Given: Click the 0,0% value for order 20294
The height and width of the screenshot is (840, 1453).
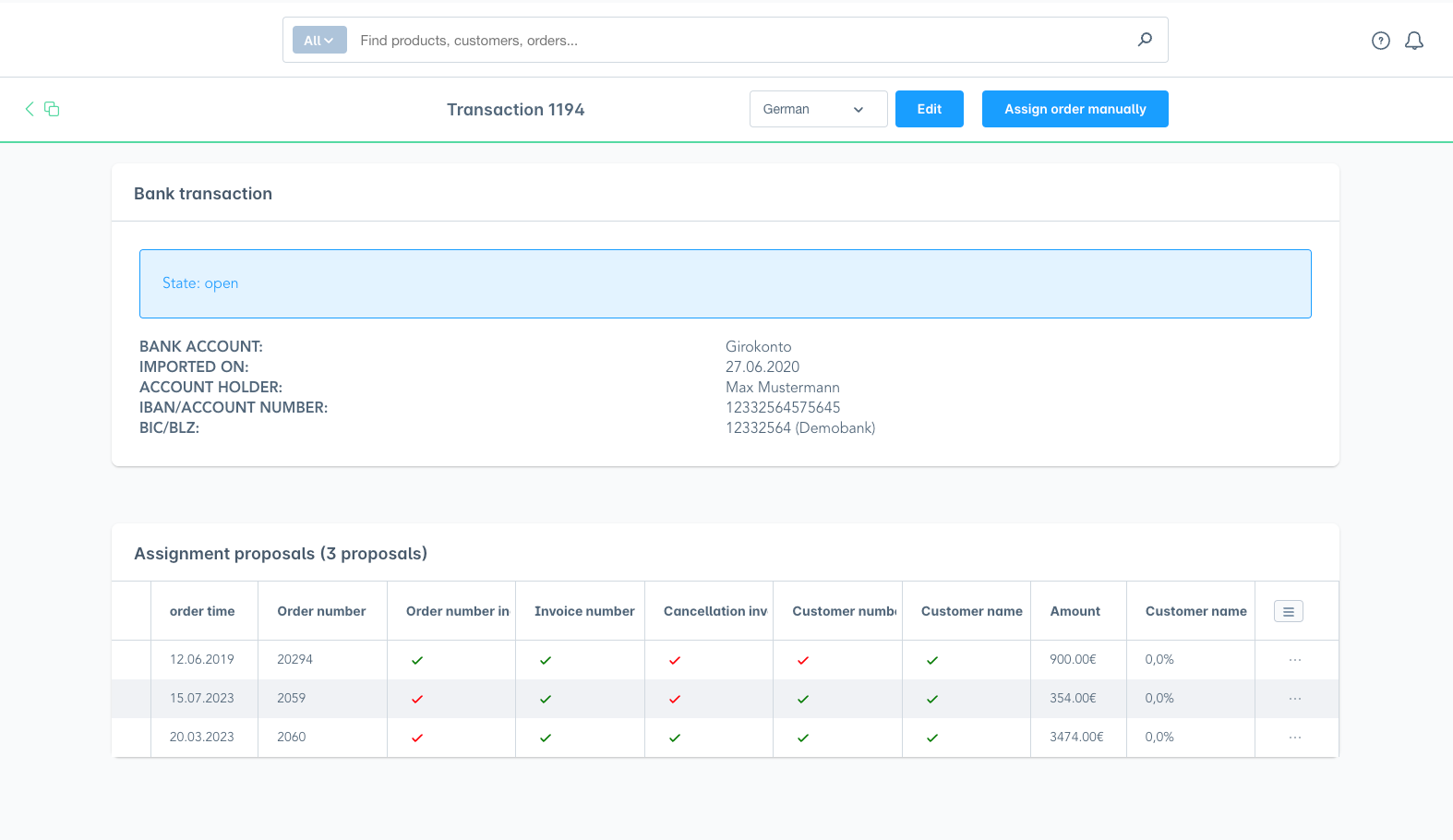Looking at the screenshot, I should pos(1159,659).
